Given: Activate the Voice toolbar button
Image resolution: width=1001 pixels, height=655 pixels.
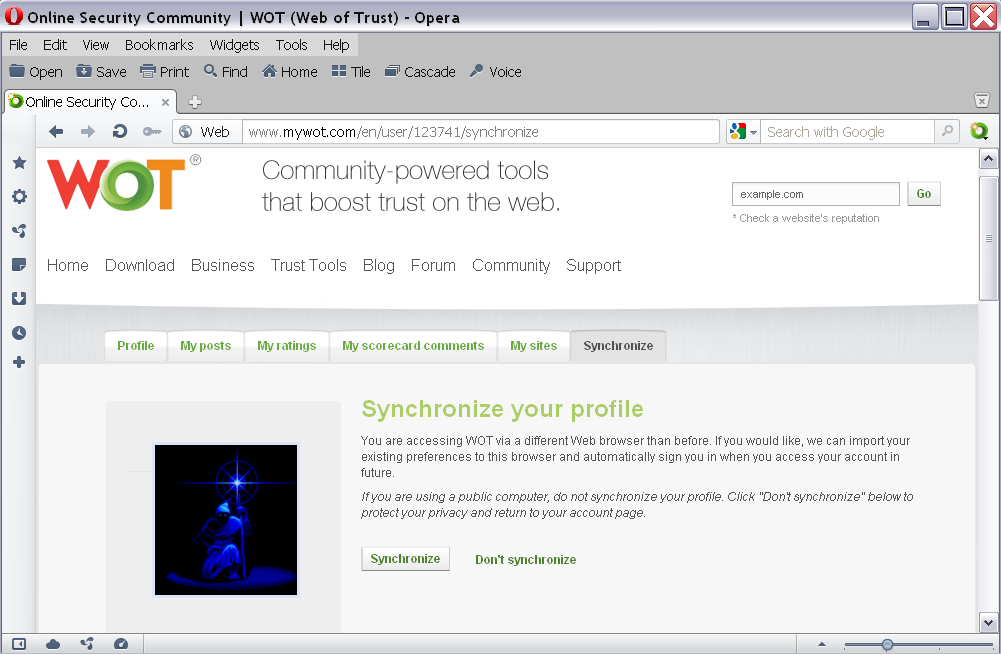Looking at the screenshot, I should [495, 72].
